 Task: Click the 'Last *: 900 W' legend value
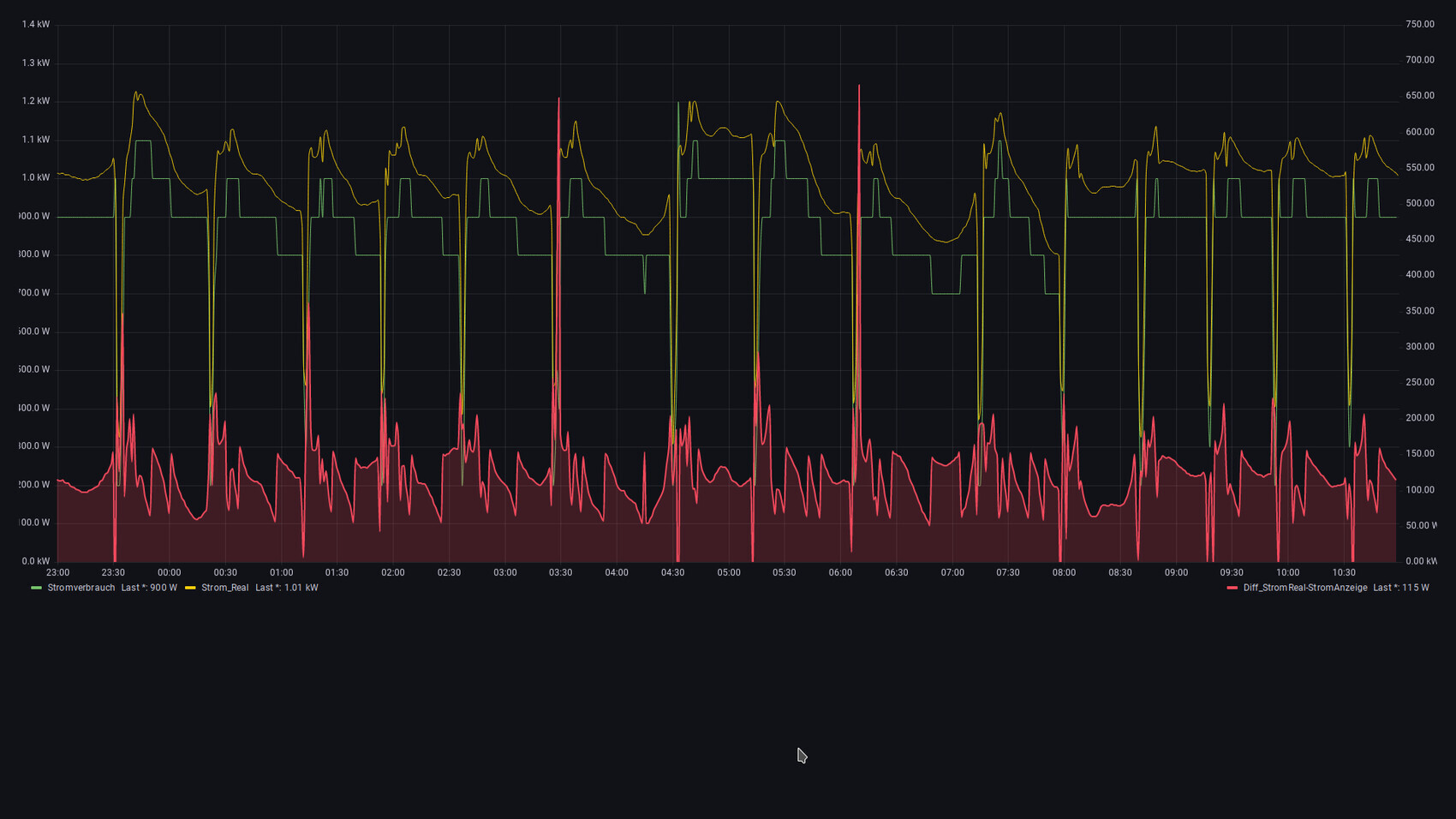point(149,588)
